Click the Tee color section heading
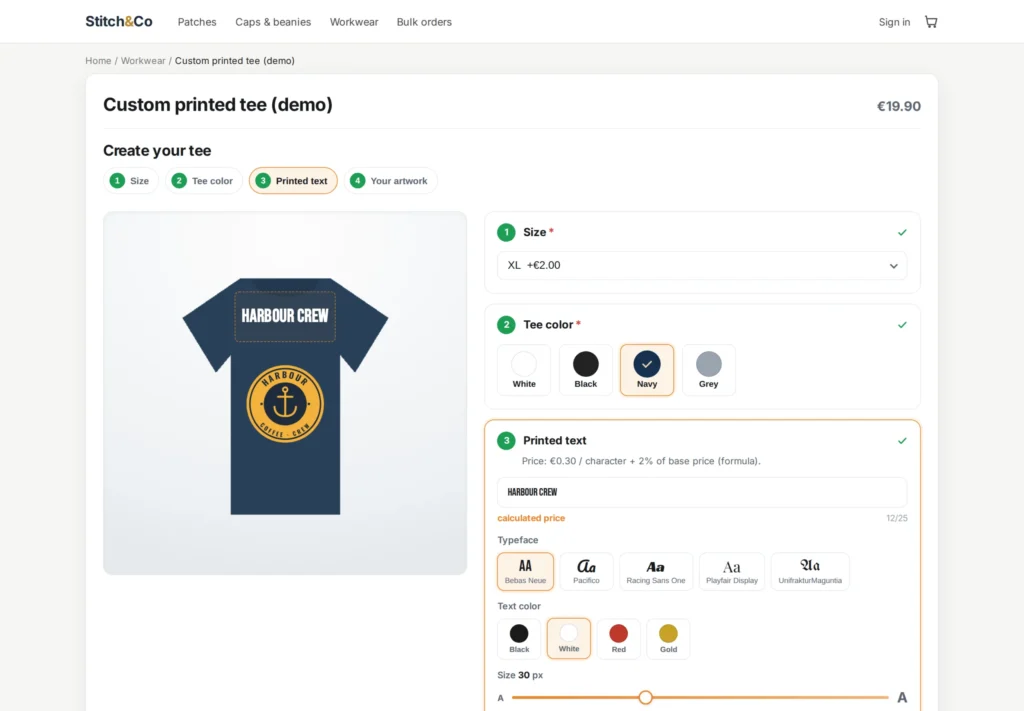This screenshot has width=1024, height=711. pyautogui.click(x=548, y=324)
